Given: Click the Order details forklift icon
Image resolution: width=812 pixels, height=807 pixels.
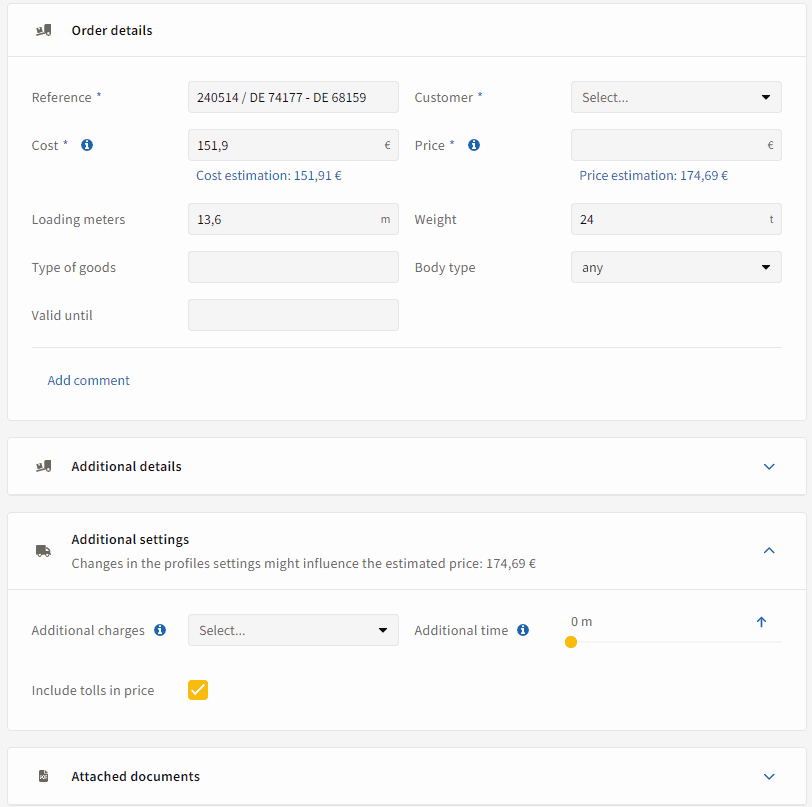Looking at the screenshot, I should click(43, 30).
